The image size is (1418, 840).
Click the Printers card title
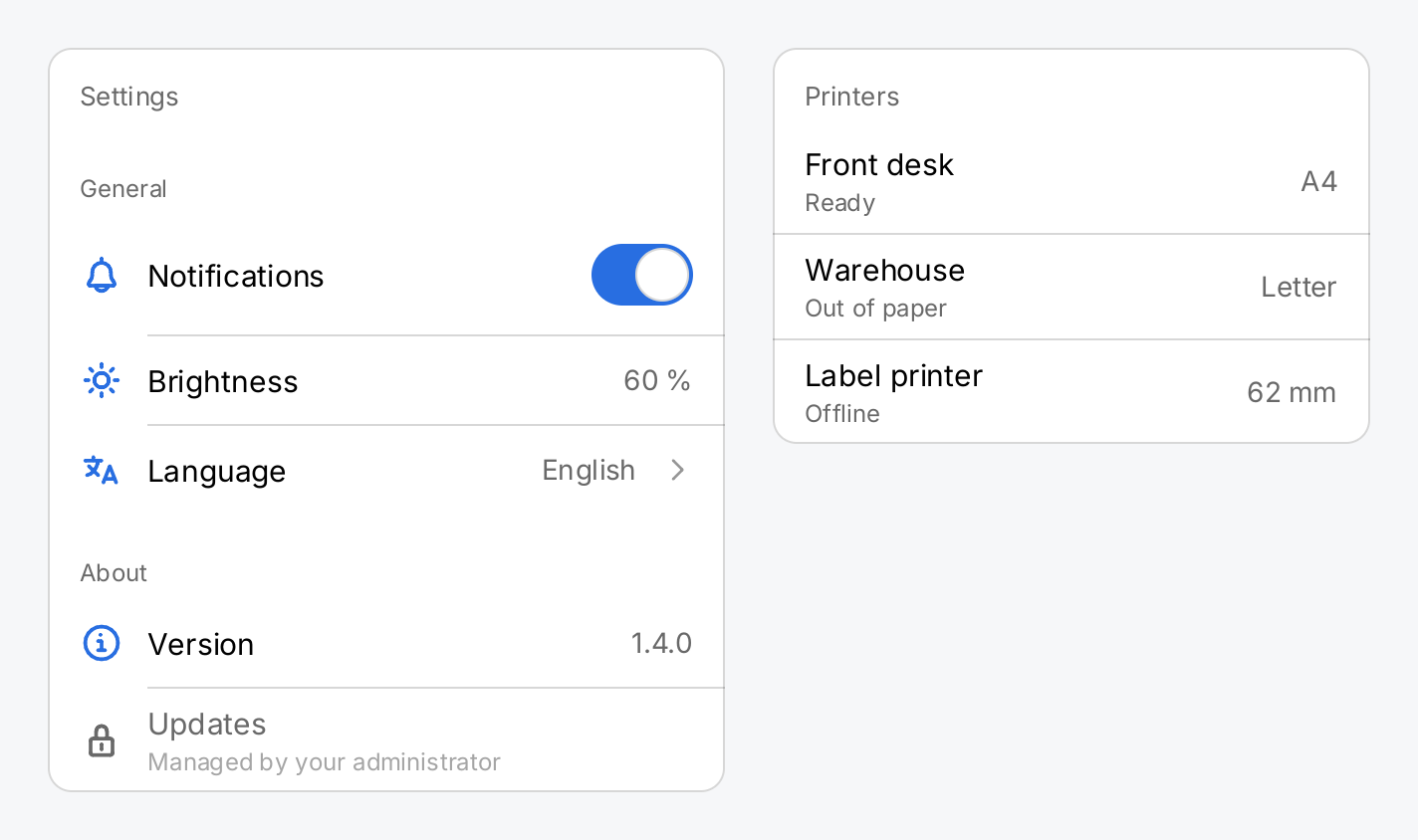click(852, 97)
